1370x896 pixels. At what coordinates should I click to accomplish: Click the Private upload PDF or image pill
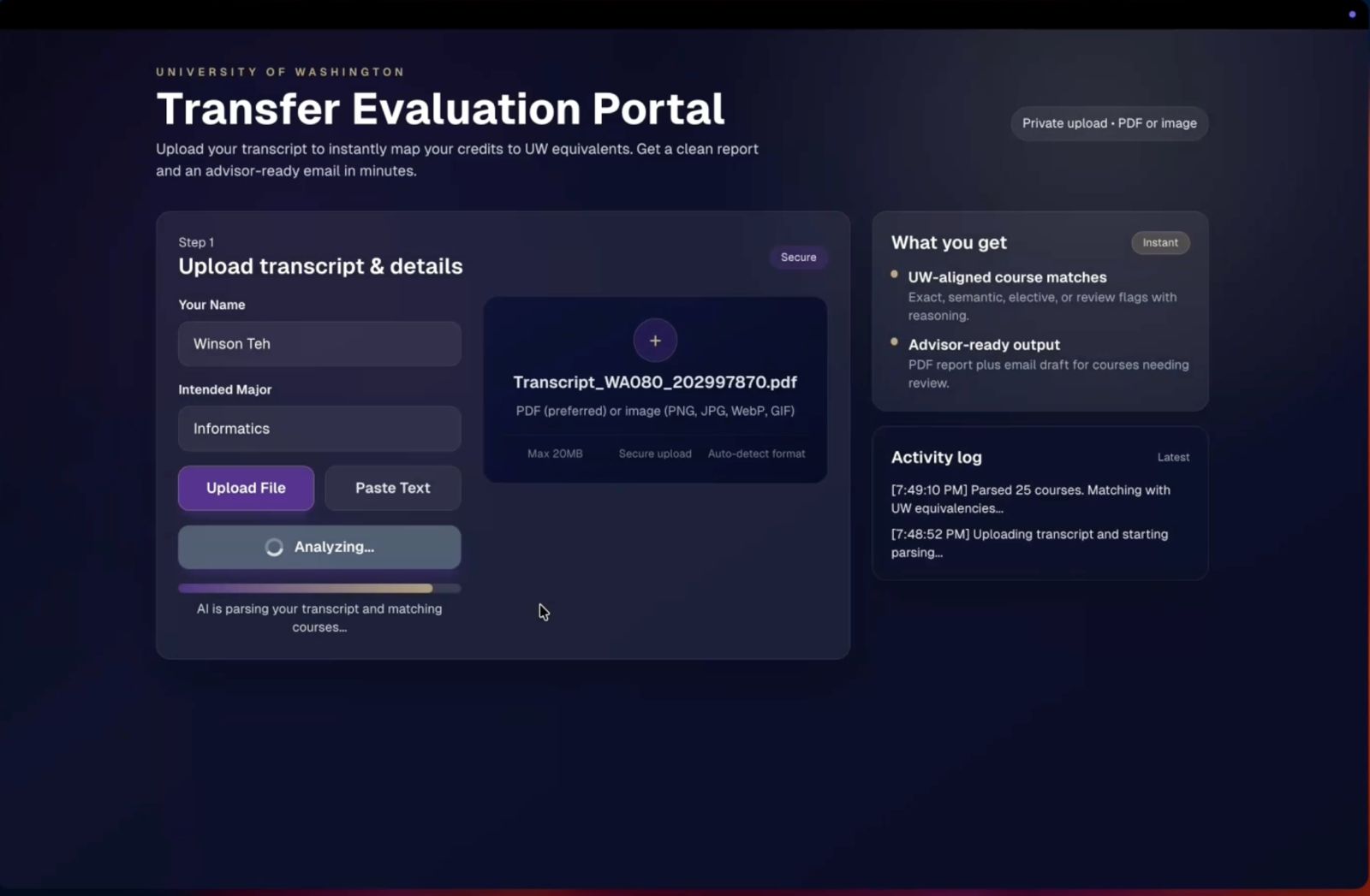(1109, 123)
